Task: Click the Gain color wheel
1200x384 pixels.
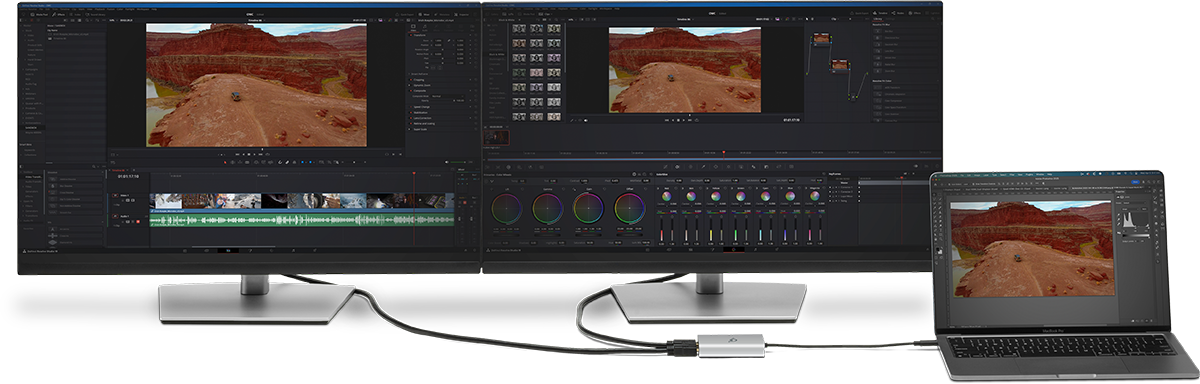Action: [x=588, y=208]
